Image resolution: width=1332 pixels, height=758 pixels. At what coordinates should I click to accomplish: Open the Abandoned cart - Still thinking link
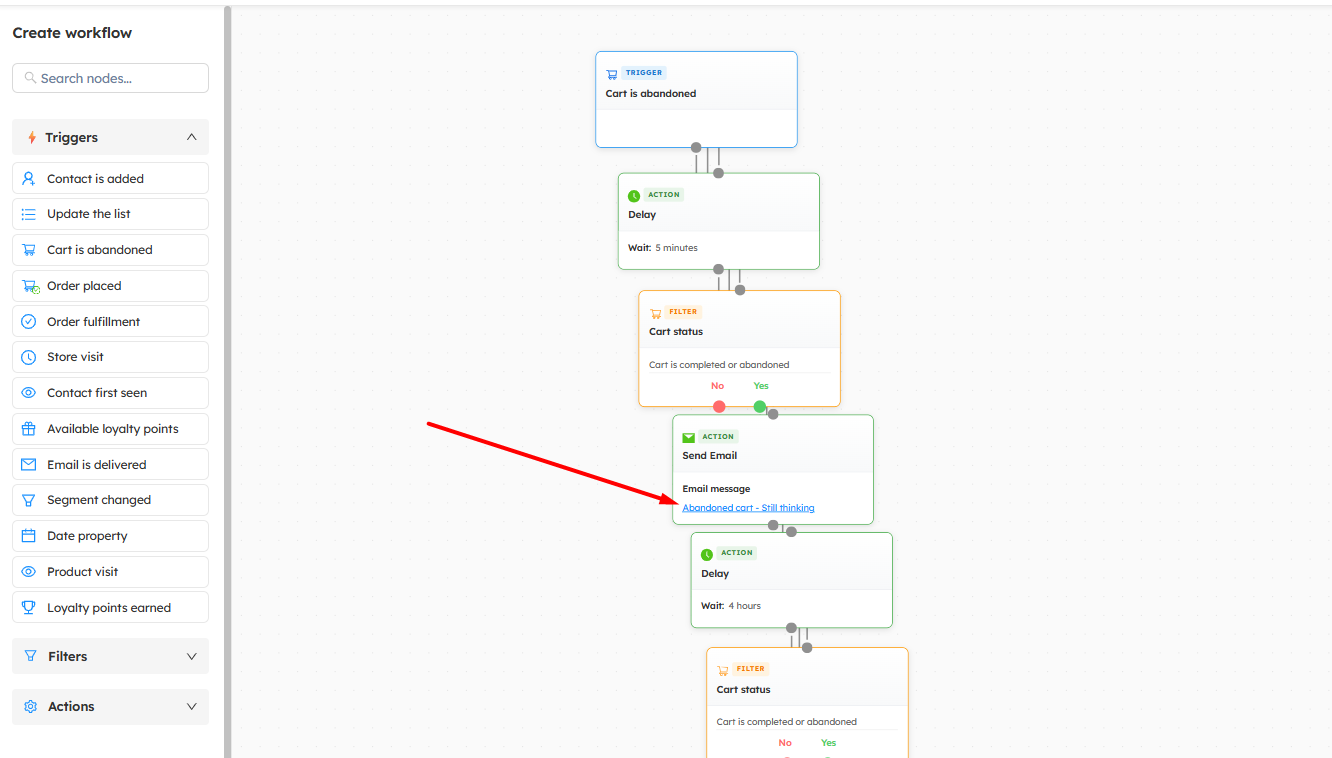748,508
